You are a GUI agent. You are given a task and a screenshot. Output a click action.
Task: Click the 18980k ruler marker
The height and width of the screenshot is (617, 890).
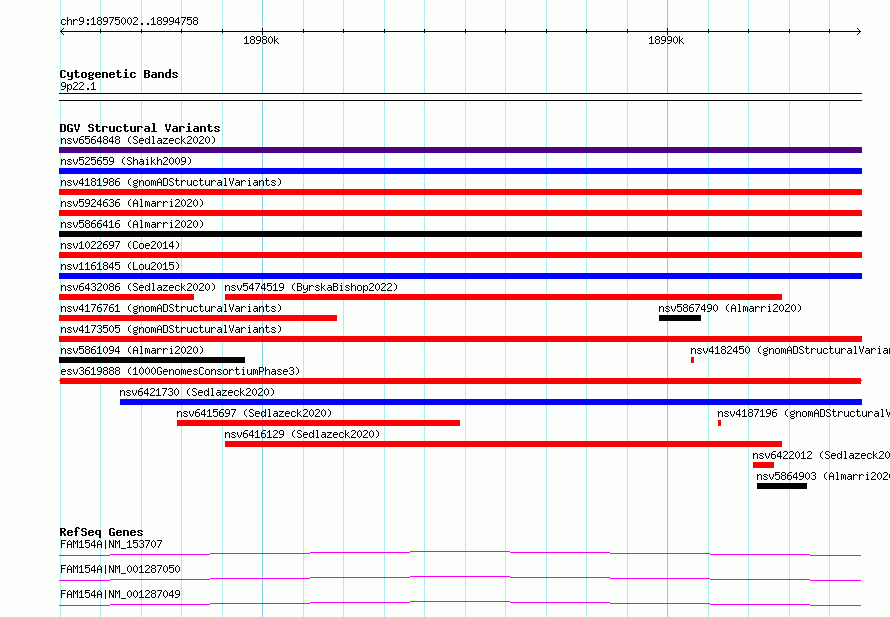261,40
